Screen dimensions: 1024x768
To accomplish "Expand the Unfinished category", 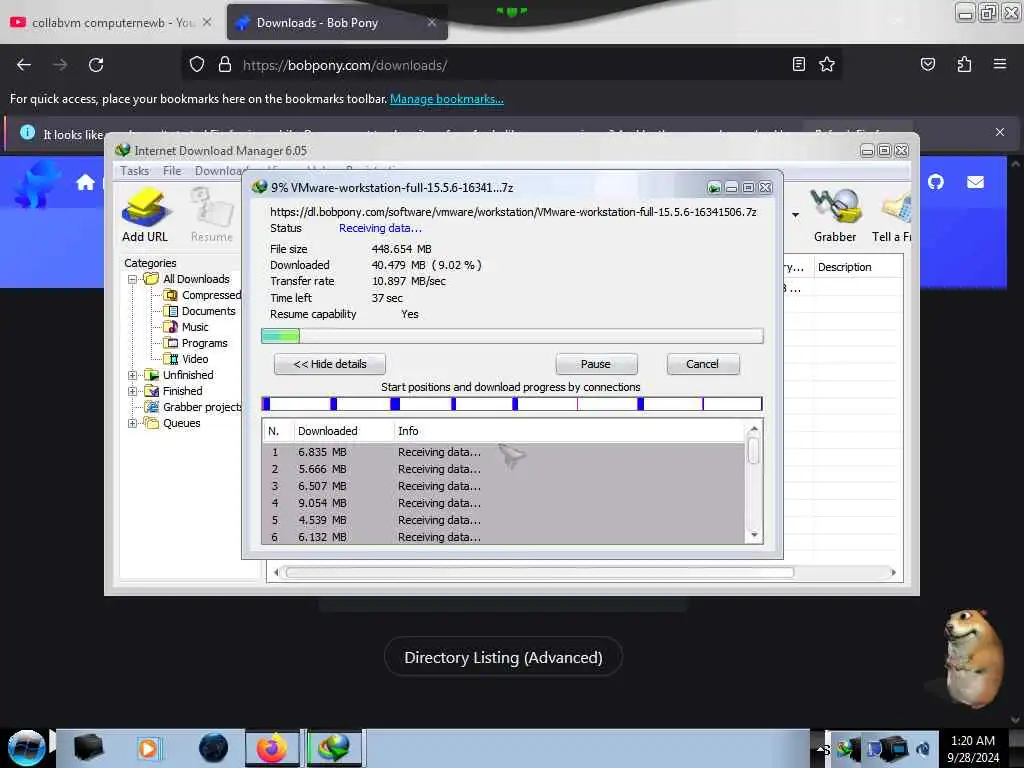I will (x=132, y=376).
